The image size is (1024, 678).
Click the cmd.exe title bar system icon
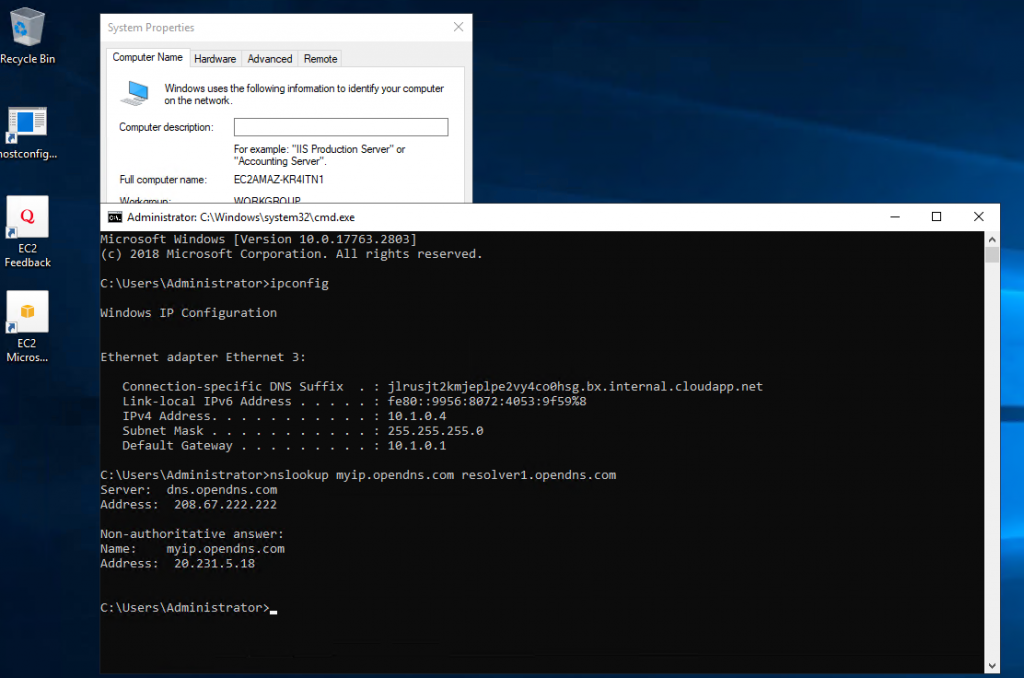(115, 217)
